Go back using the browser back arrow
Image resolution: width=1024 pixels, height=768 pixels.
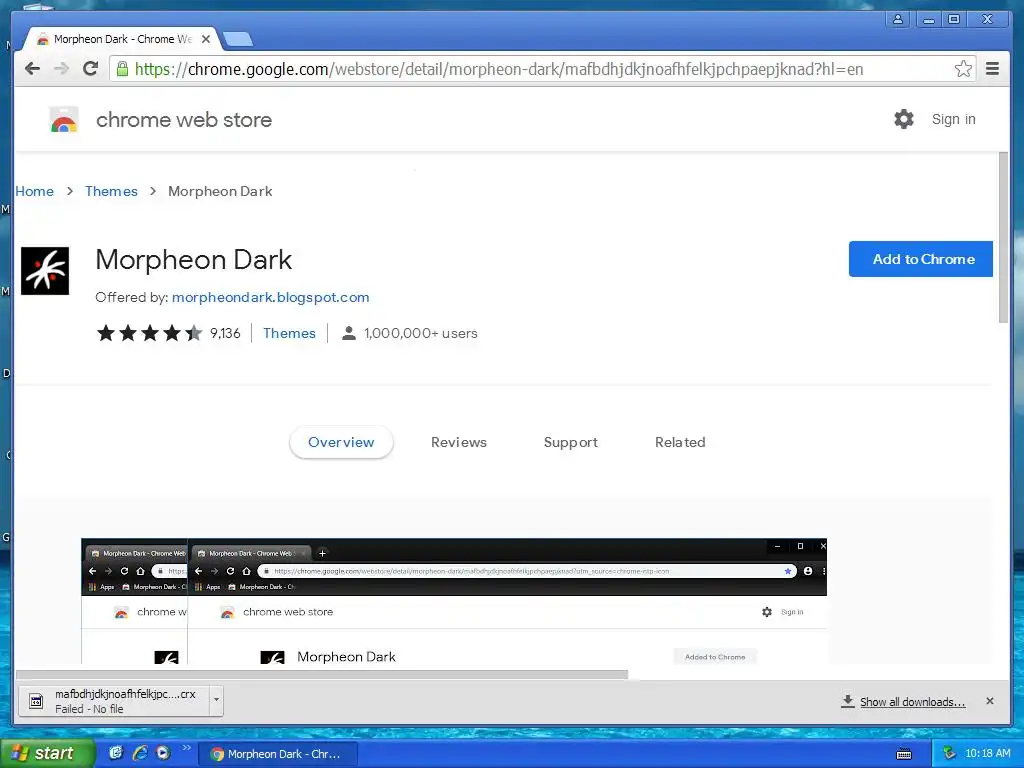coord(32,69)
